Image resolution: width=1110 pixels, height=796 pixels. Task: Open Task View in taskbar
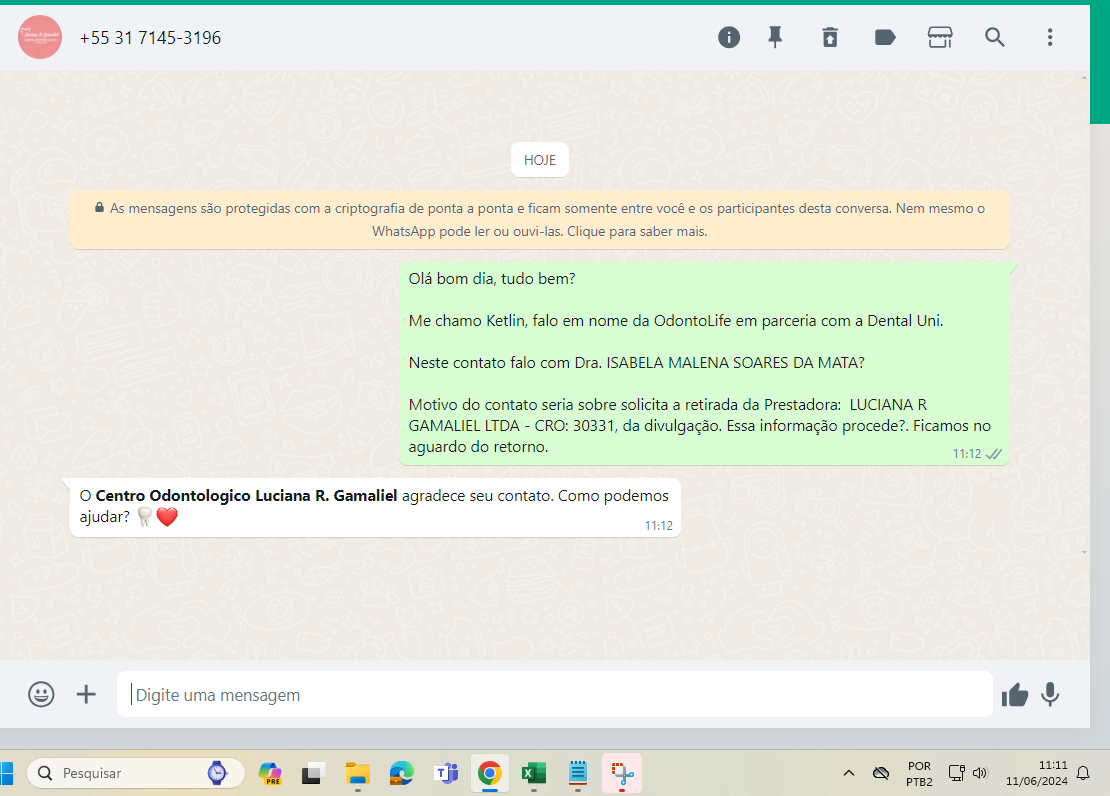(x=313, y=773)
